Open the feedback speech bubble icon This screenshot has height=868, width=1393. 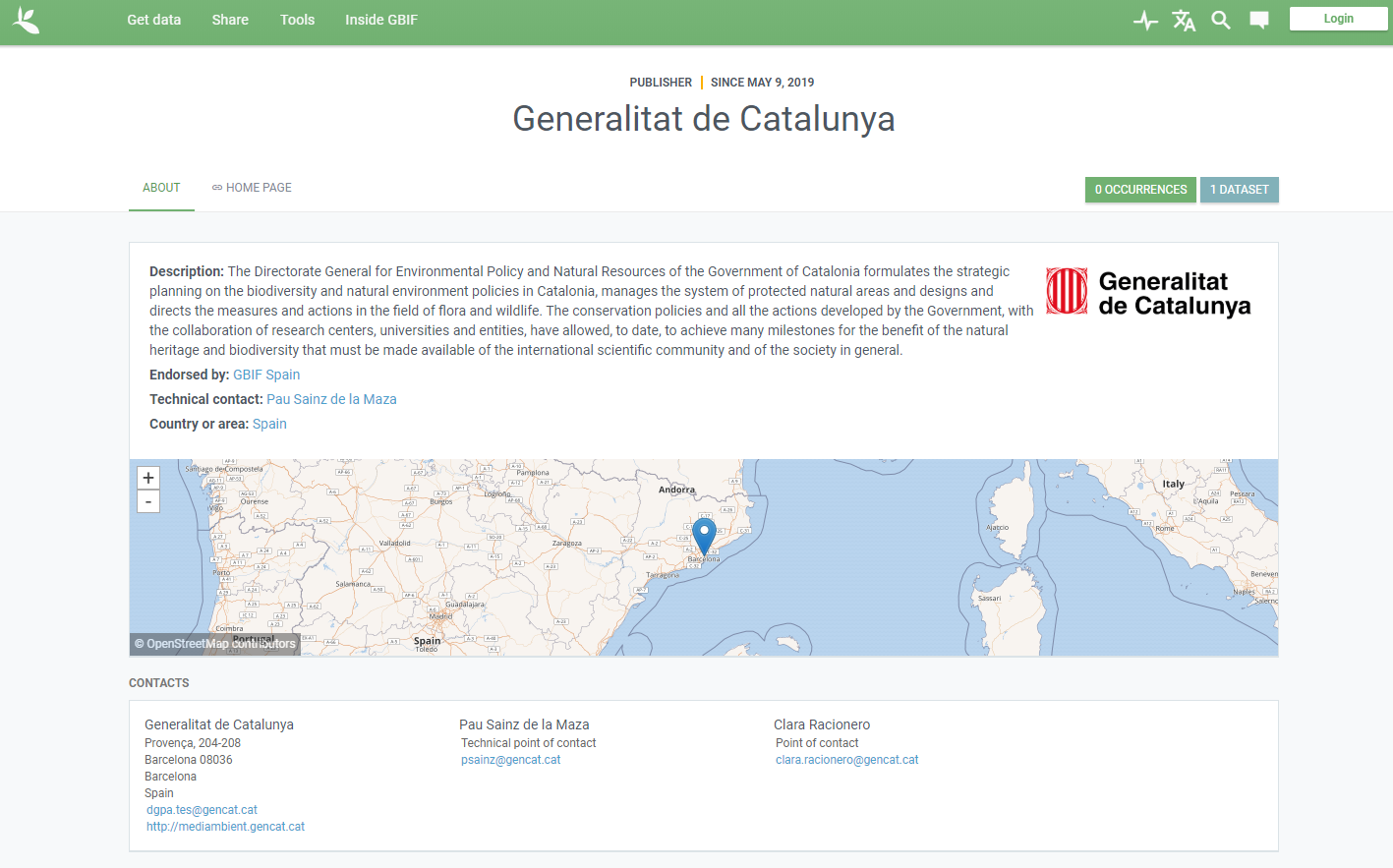click(x=1258, y=21)
